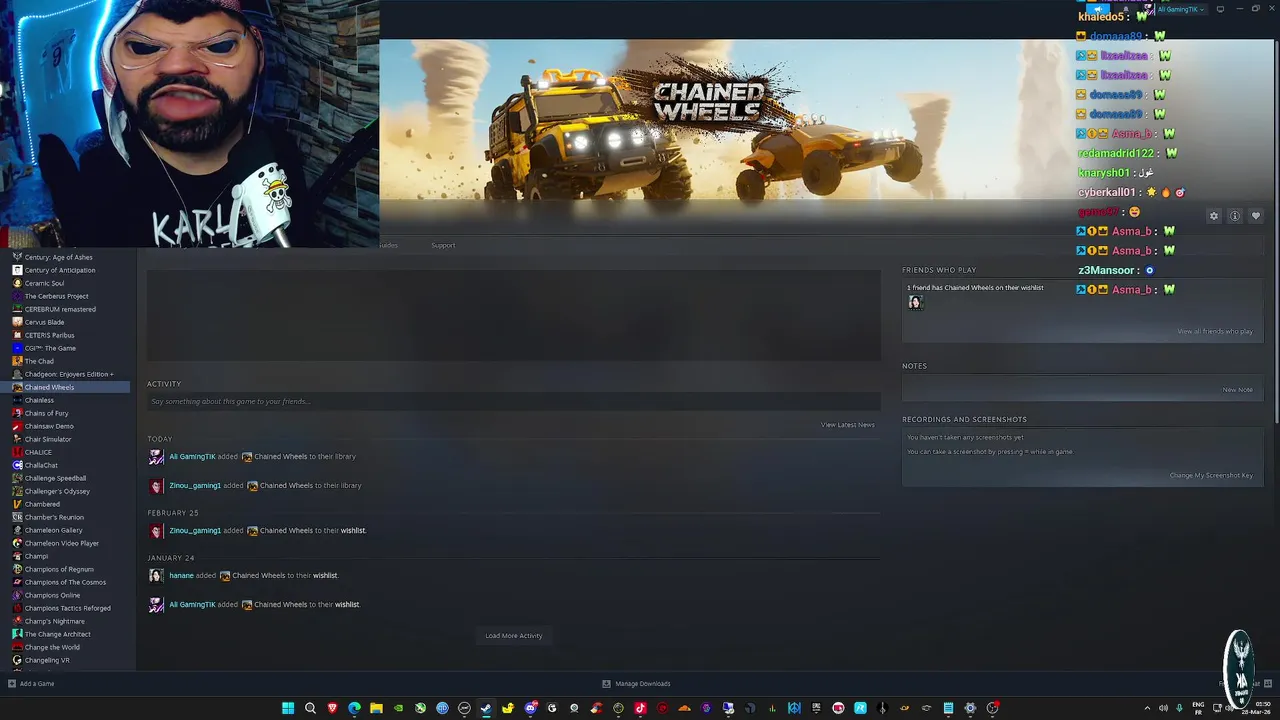1280x720 pixels.
Task: Click the CHALICE game icon in library
Action: coord(17,452)
